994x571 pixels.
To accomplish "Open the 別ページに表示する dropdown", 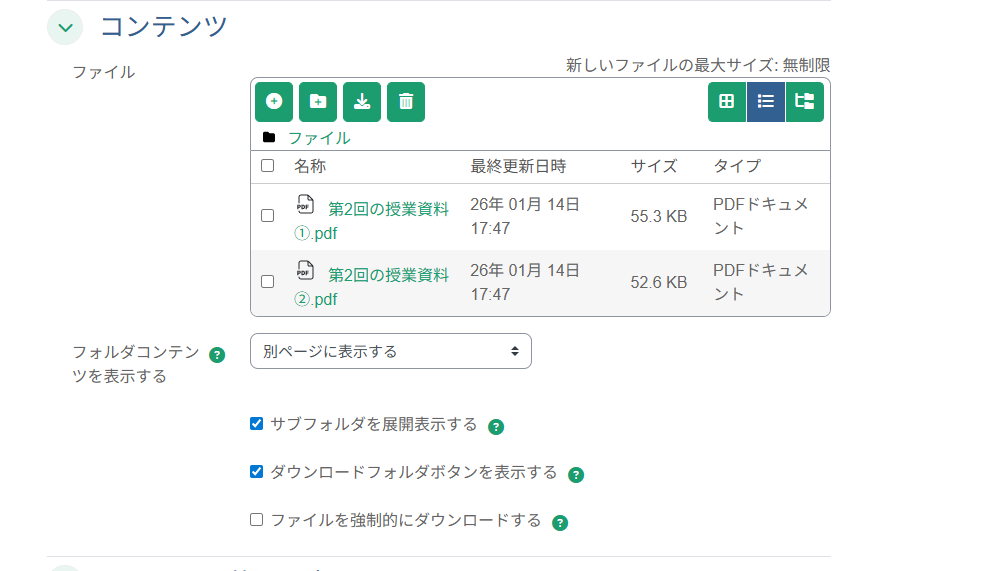I will click(390, 351).
